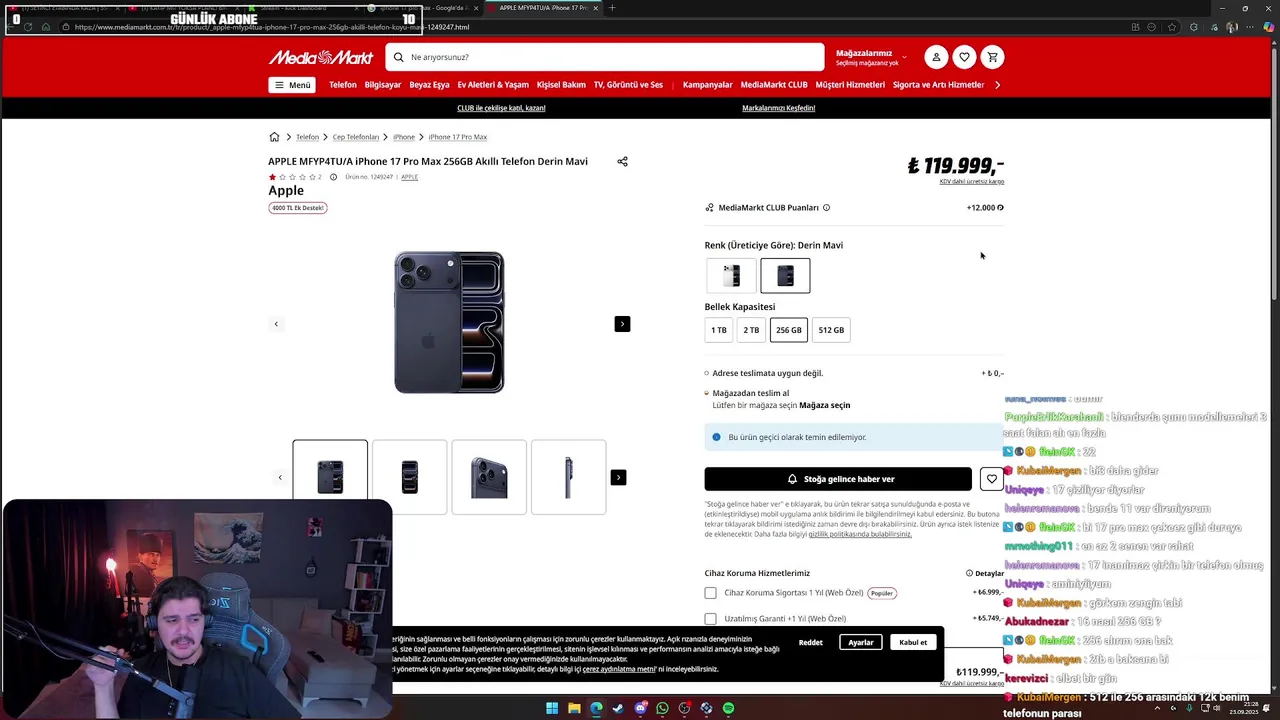The height and width of the screenshot is (720, 1280).
Task: Open Discord from taskbar
Action: coord(640,709)
